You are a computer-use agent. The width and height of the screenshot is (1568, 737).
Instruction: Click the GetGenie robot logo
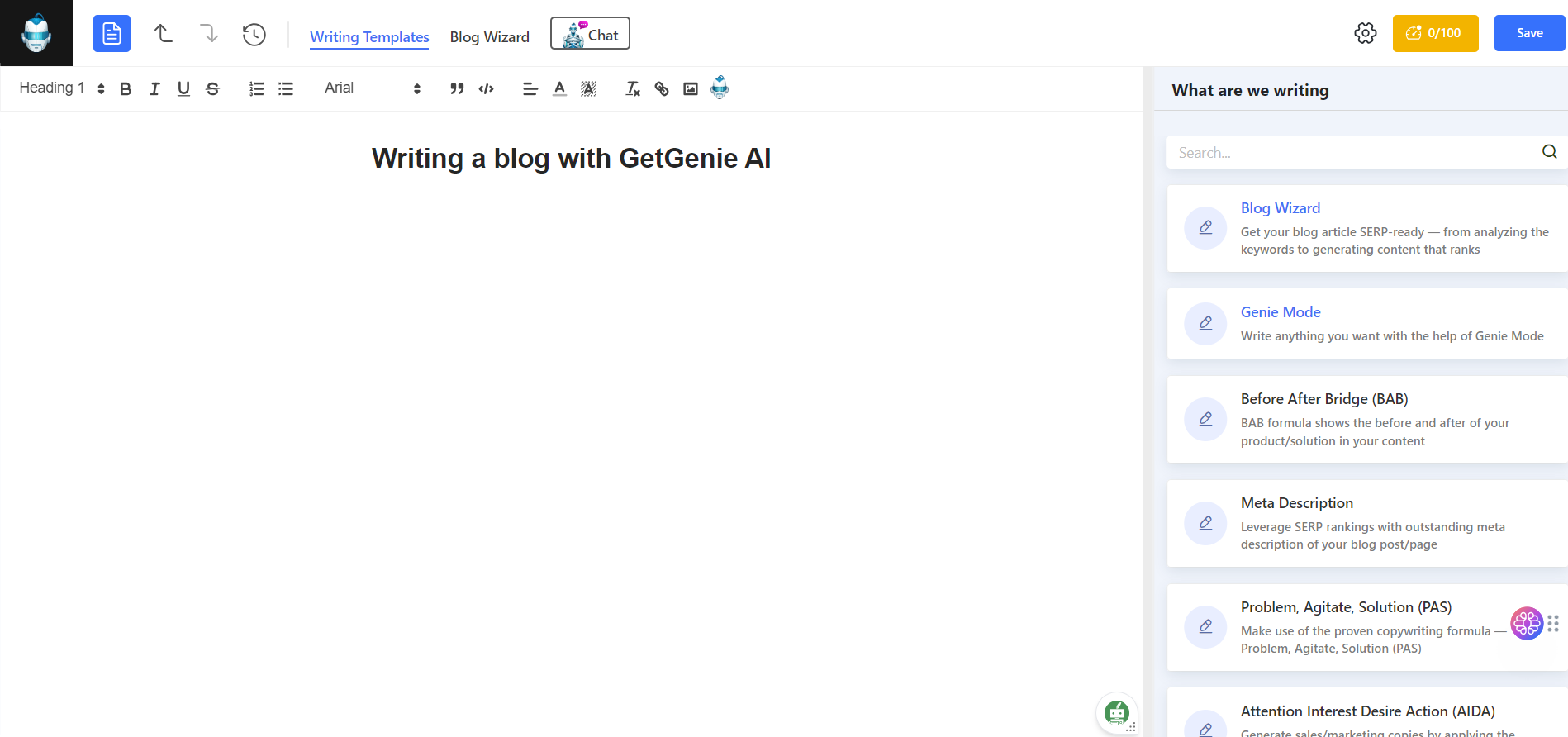pos(36,33)
